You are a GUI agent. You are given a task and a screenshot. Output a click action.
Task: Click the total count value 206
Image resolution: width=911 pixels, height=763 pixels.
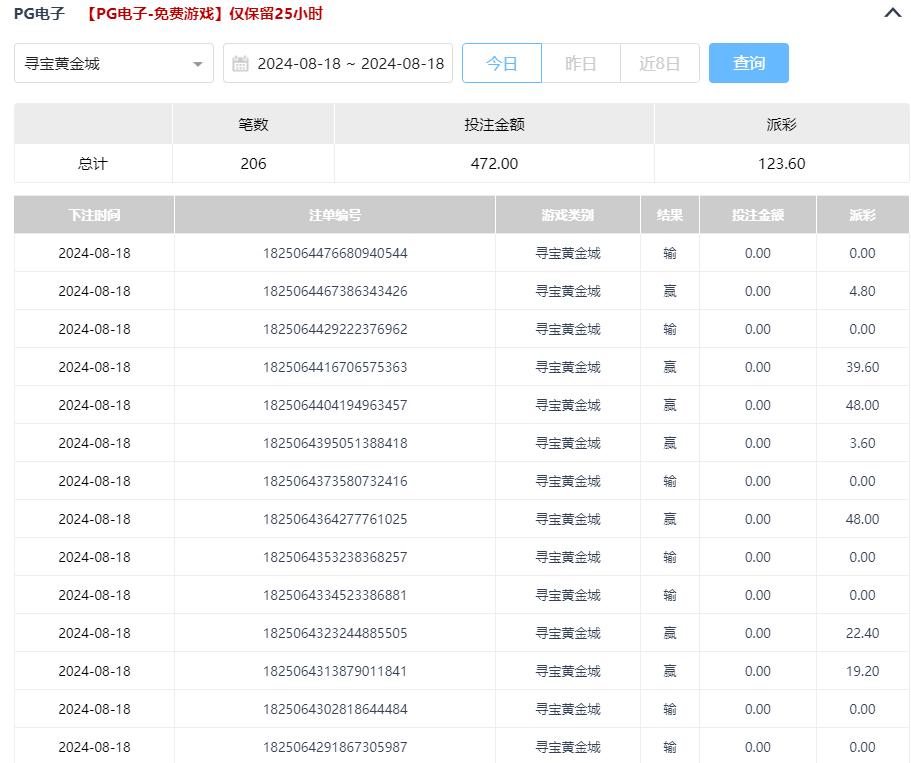click(x=254, y=163)
